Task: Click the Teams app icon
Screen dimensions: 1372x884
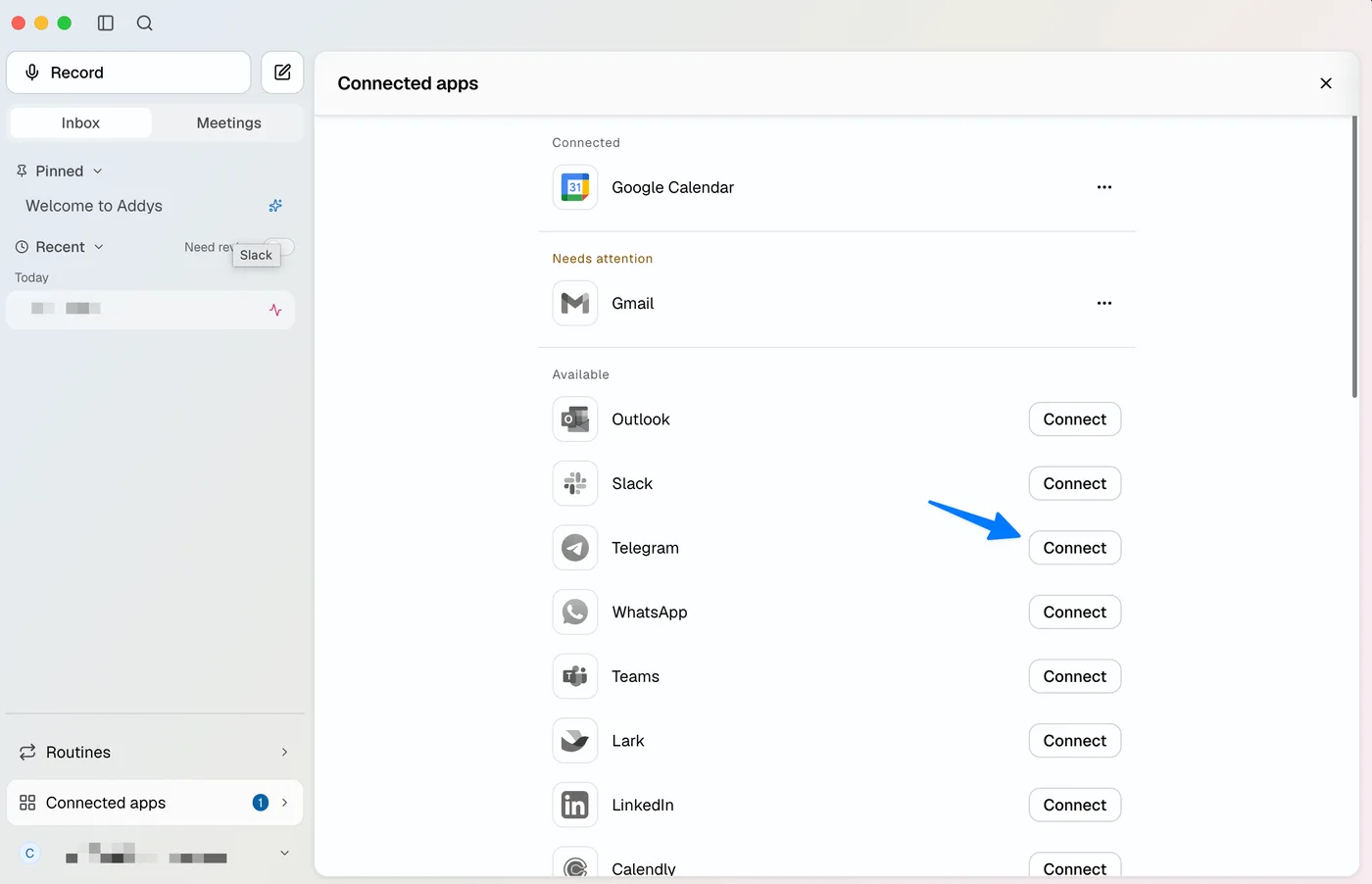Action: (575, 676)
